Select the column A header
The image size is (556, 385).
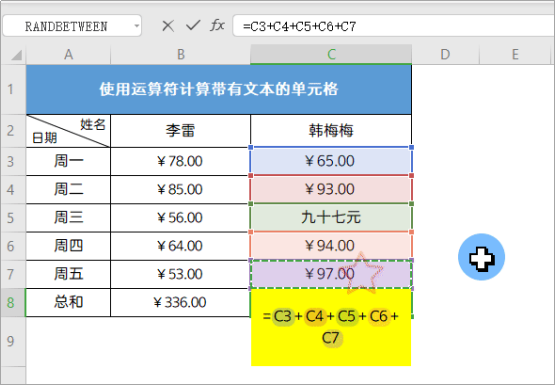[68, 55]
